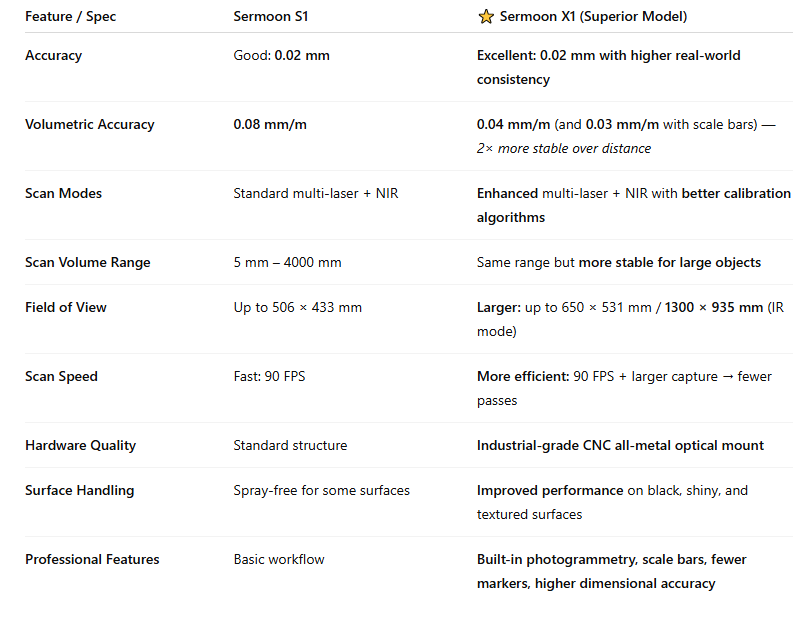This screenshot has height=637, width=811.
Task: Click the "Accuracy" row label
Action: [53, 56]
